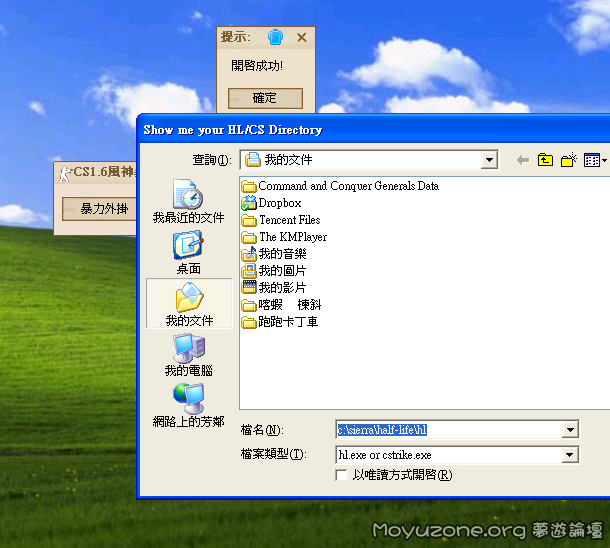Click the 提示 dialog title text

(x=236, y=37)
